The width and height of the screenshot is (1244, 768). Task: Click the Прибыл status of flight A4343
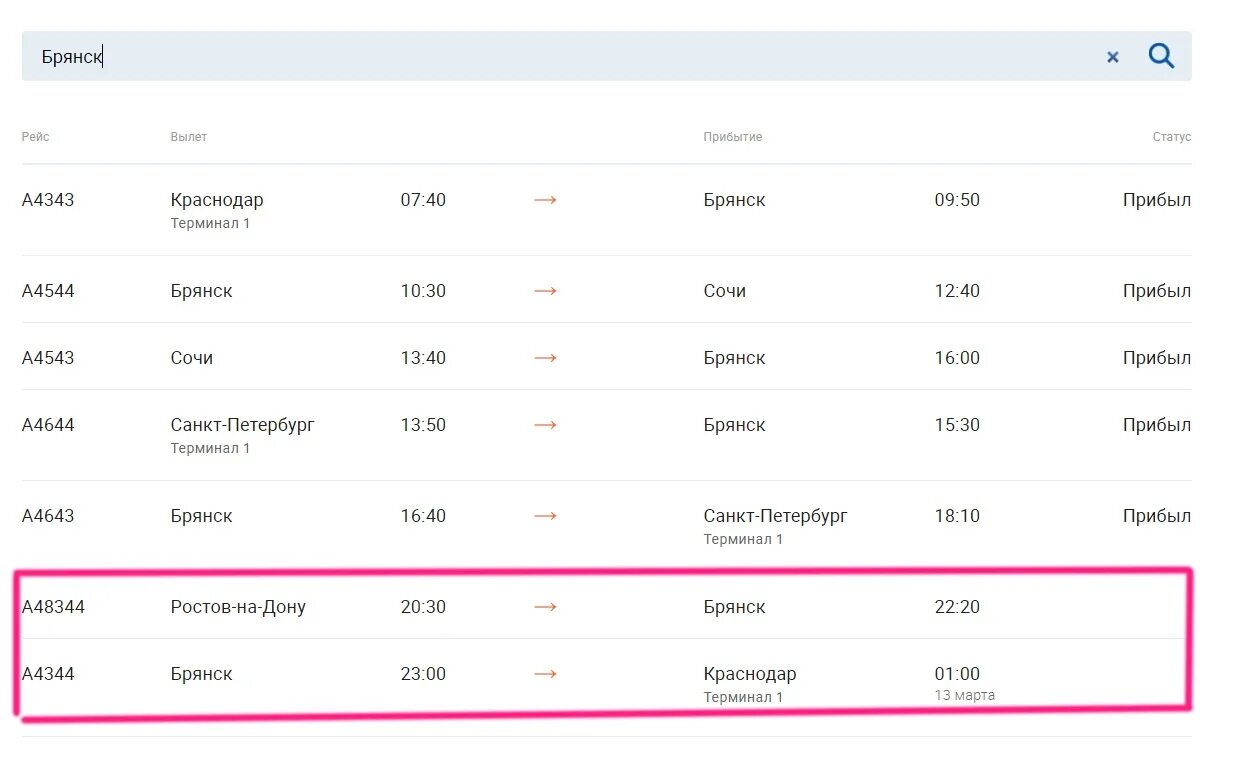1157,200
